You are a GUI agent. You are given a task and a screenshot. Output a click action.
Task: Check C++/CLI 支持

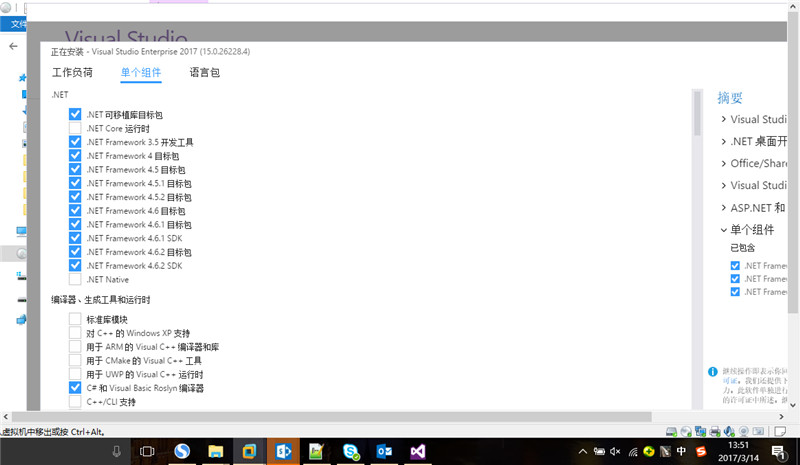[75, 402]
